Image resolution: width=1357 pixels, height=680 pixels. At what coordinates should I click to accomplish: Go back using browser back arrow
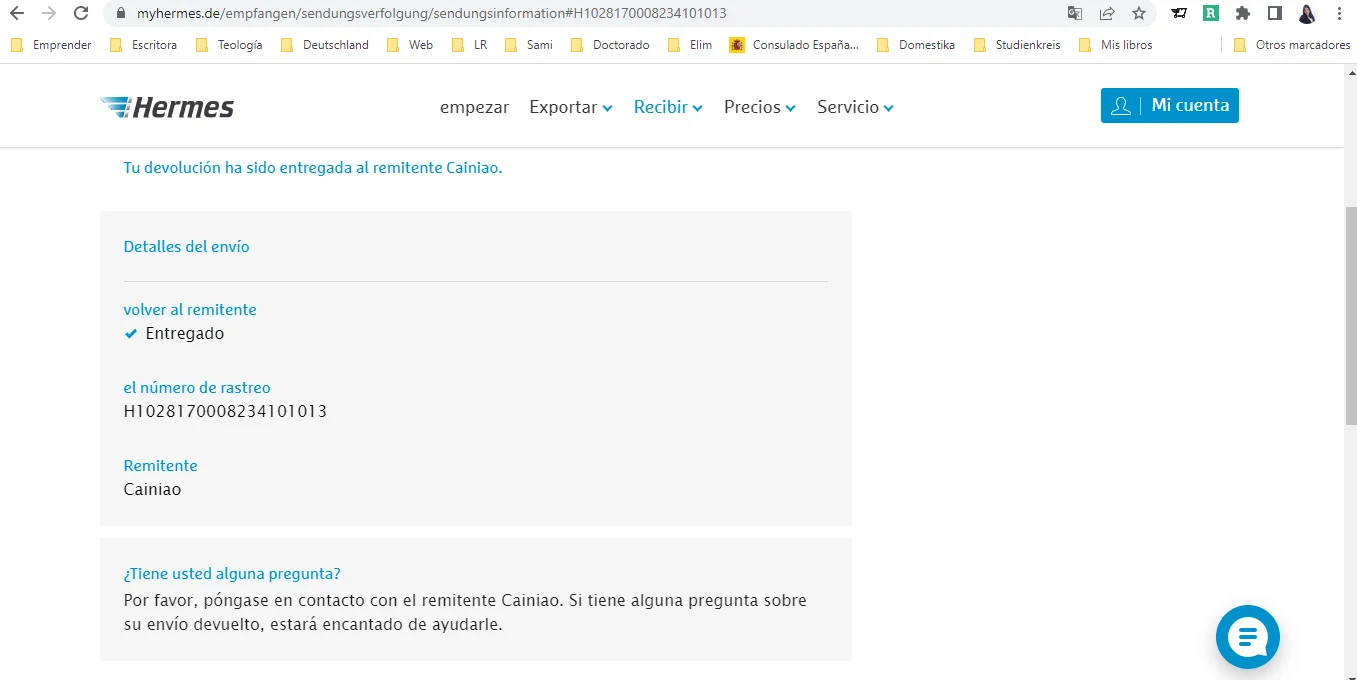point(16,14)
